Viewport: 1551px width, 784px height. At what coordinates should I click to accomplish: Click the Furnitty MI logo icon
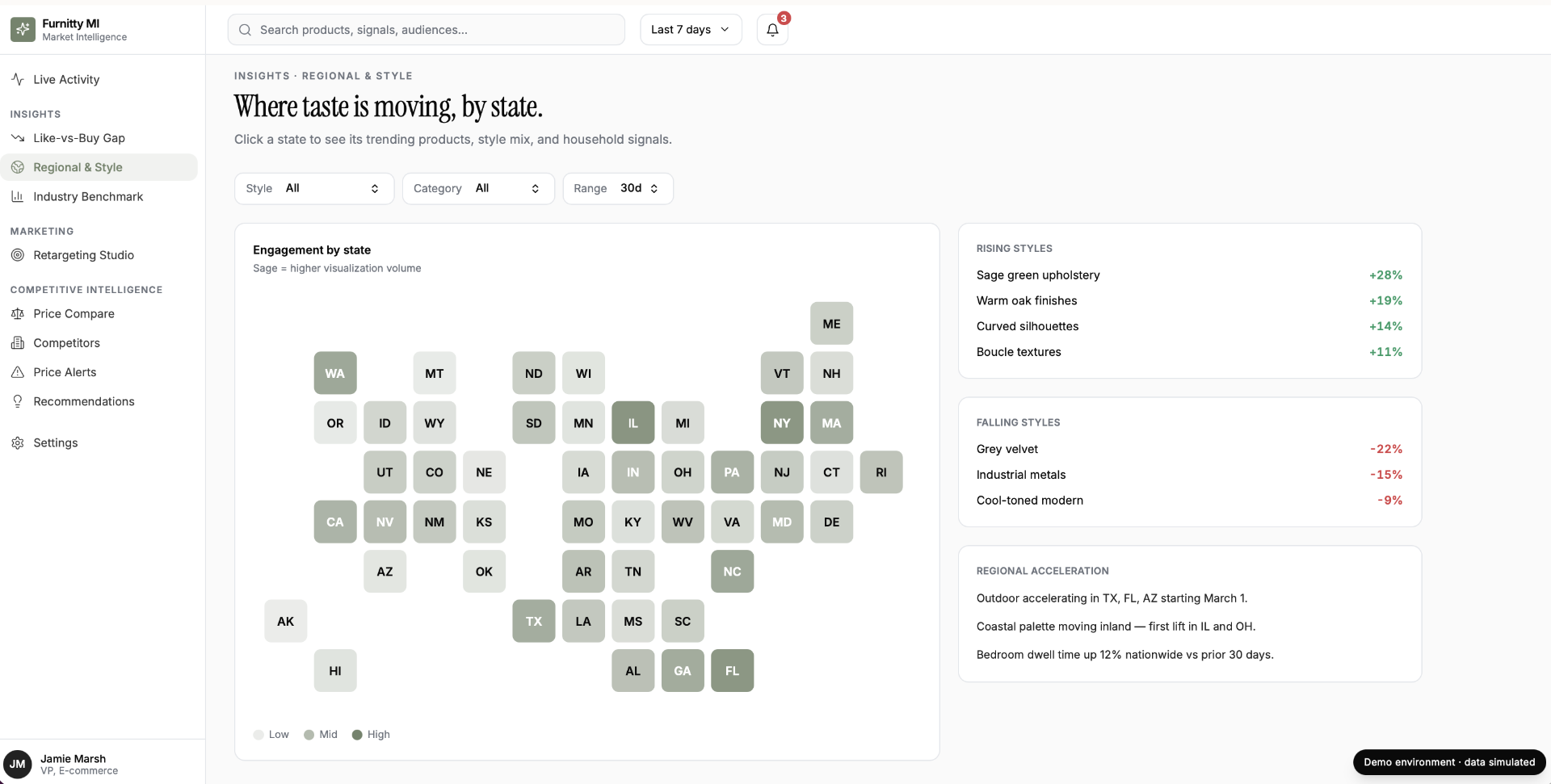pyautogui.click(x=23, y=30)
